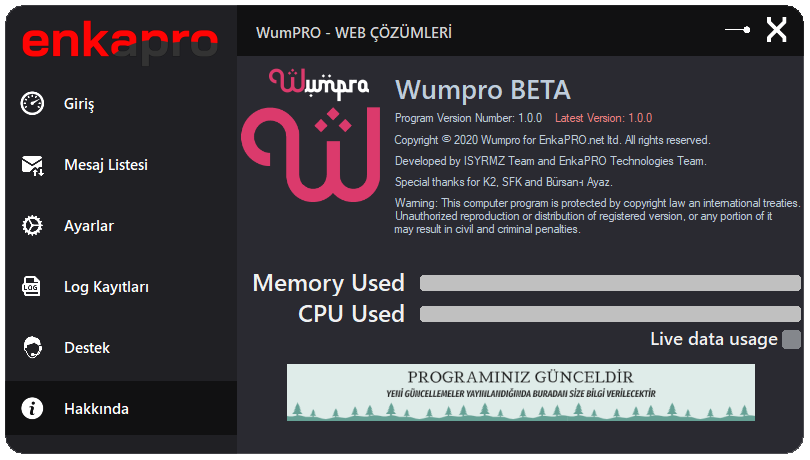810x460 pixels.
Task: Open the Log Kayıtları section
Action: click(x=121, y=287)
